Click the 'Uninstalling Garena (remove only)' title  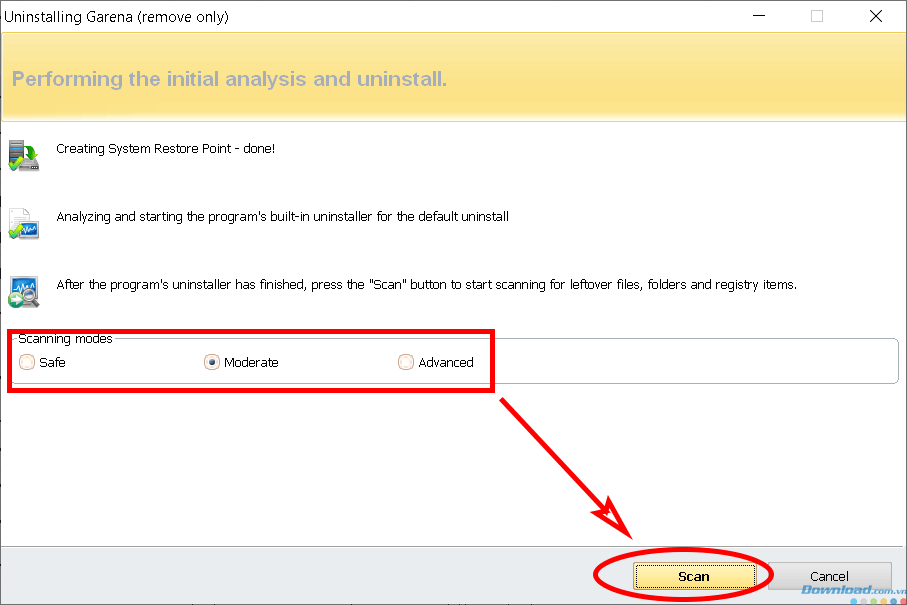tap(116, 17)
